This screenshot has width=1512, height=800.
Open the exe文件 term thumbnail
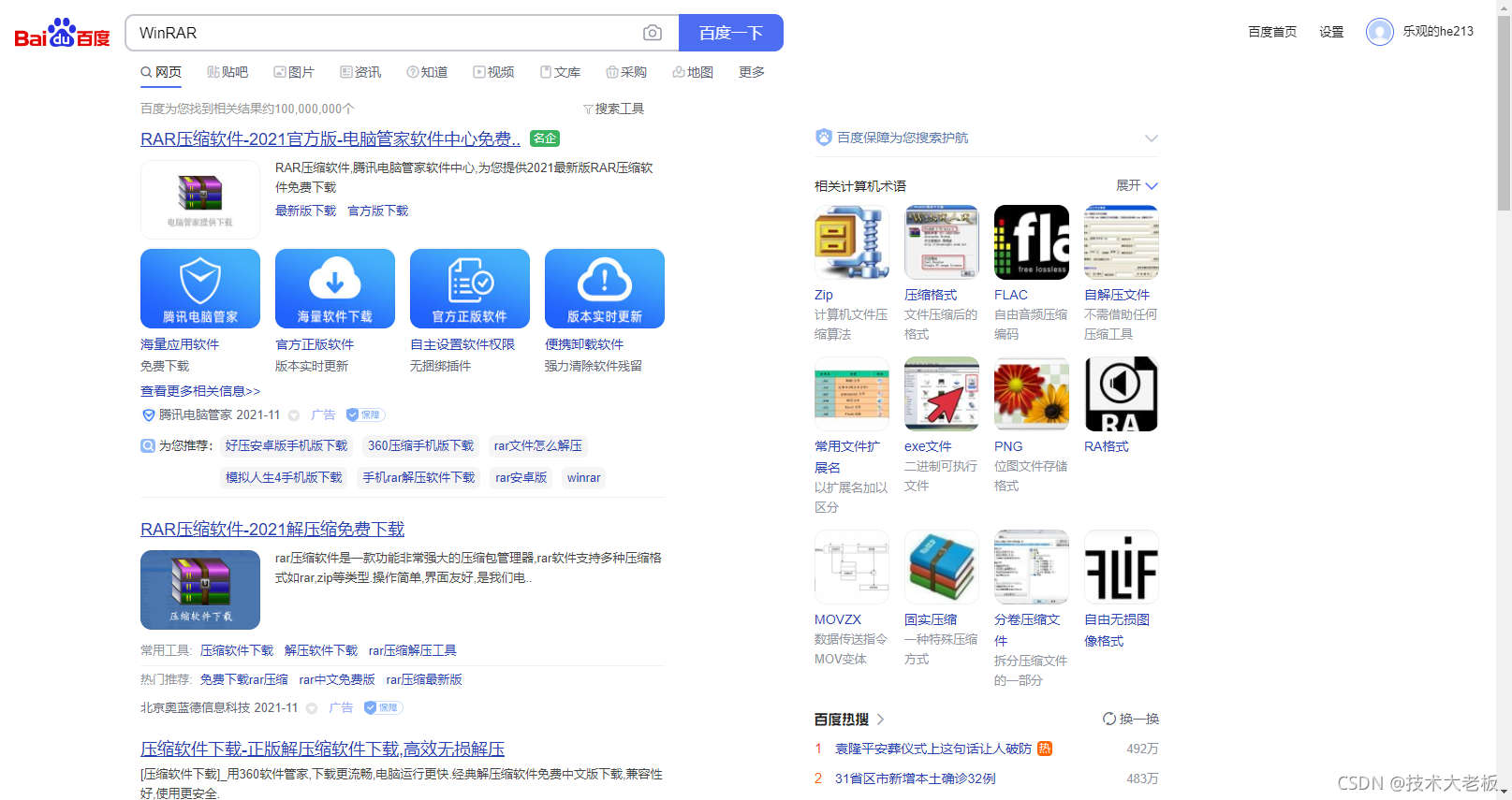[942, 394]
